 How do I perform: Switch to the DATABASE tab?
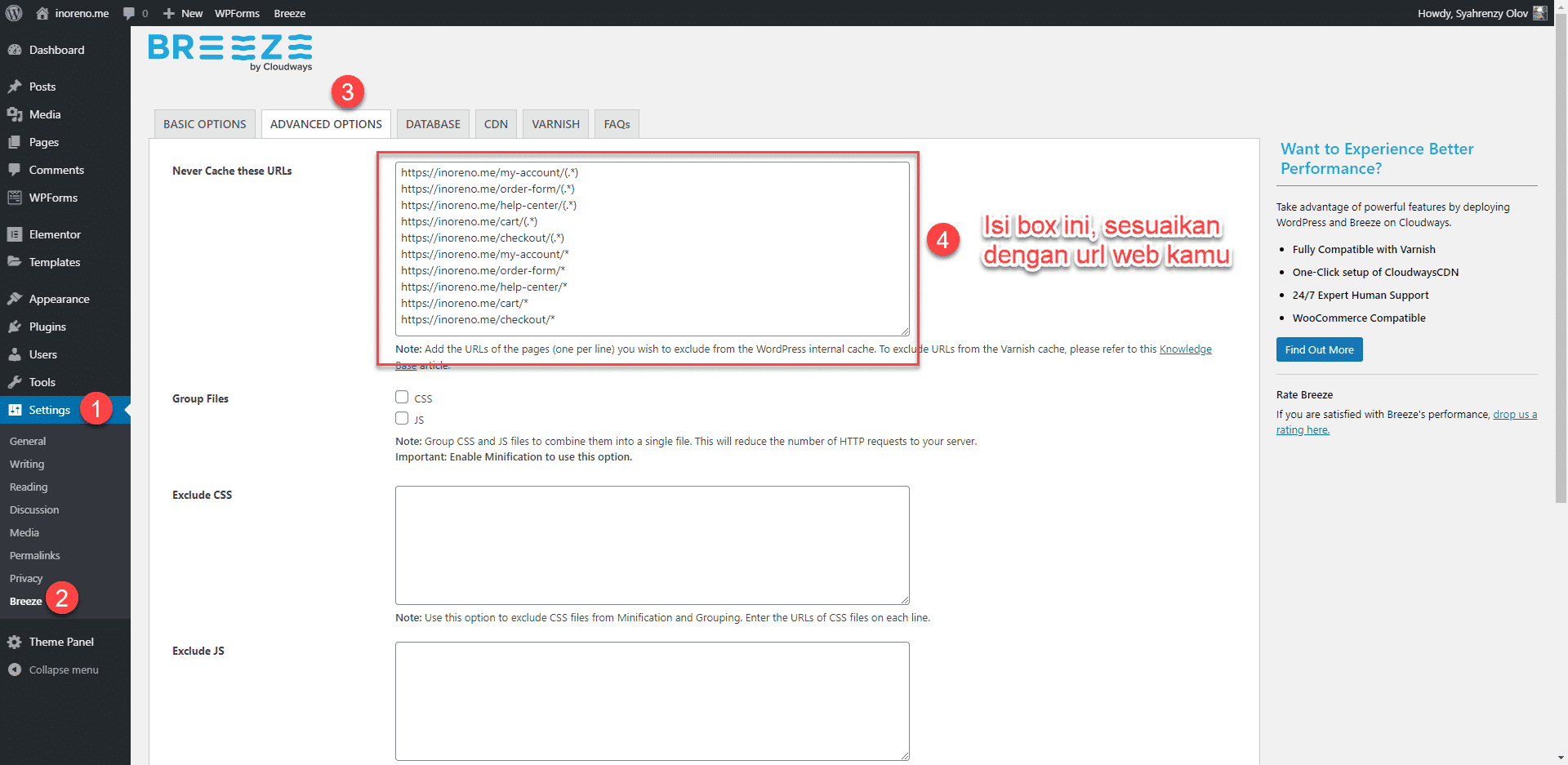click(x=433, y=124)
